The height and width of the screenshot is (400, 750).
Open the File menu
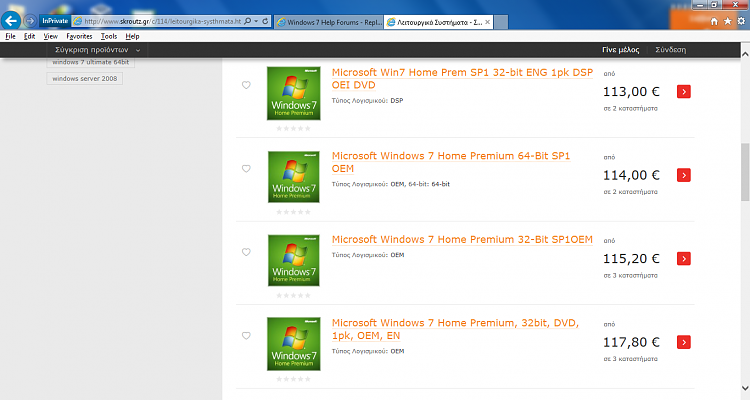coord(11,36)
